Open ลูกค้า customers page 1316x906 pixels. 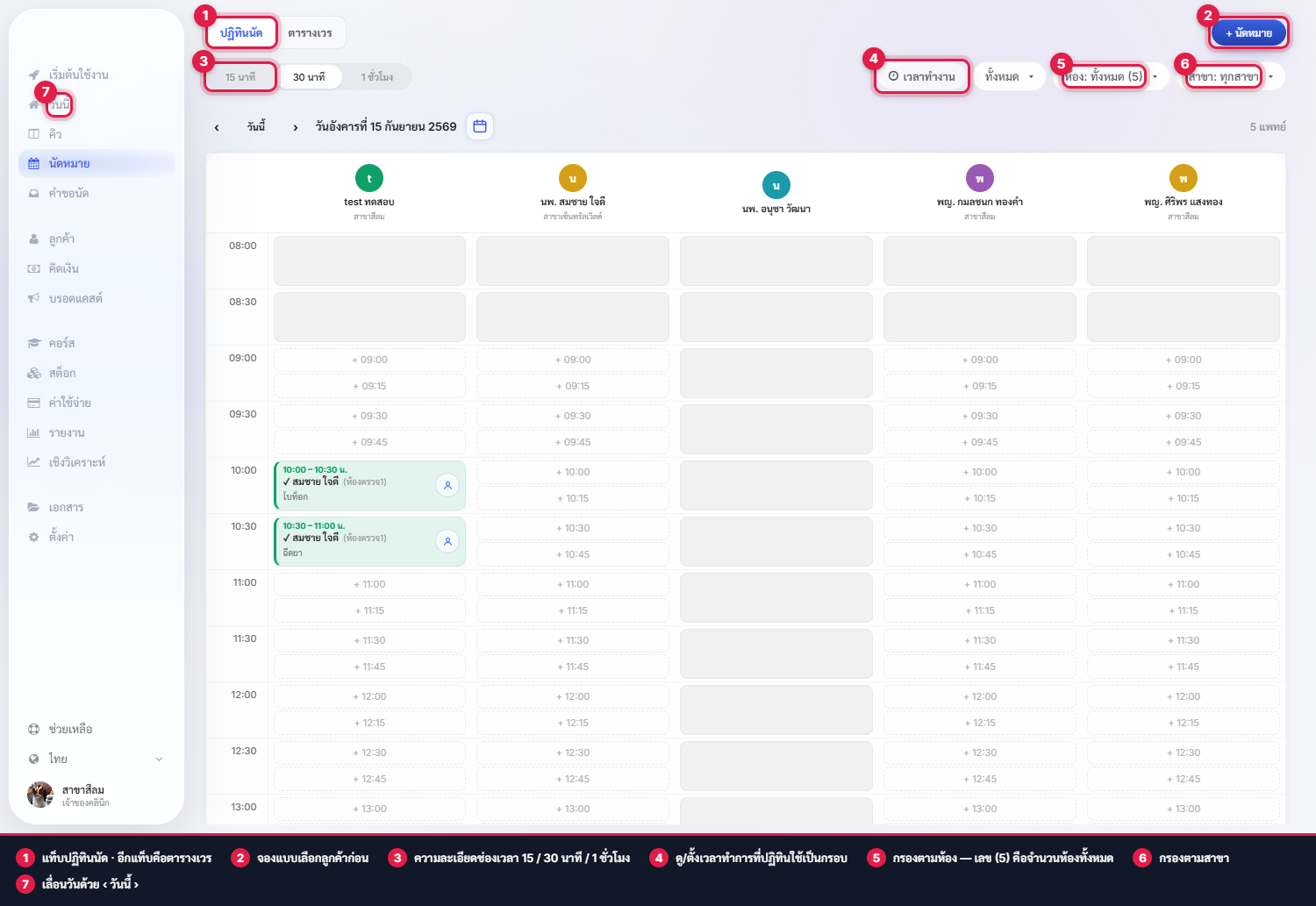pos(97,239)
